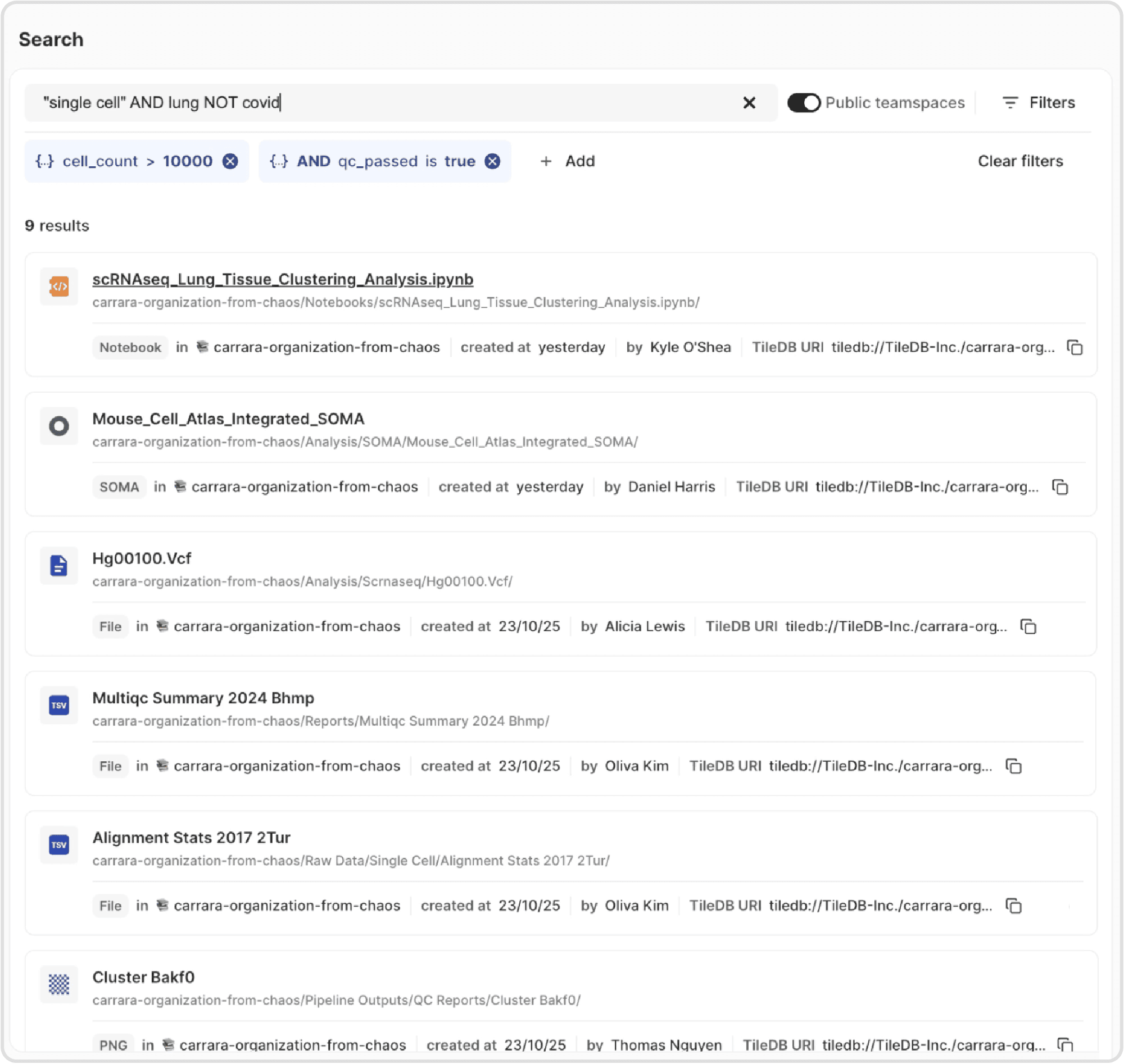Copy the TileDB URI for Hg00100.Vcf
This screenshot has width=1124, height=1064.
pyautogui.click(x=1028, y=626)
